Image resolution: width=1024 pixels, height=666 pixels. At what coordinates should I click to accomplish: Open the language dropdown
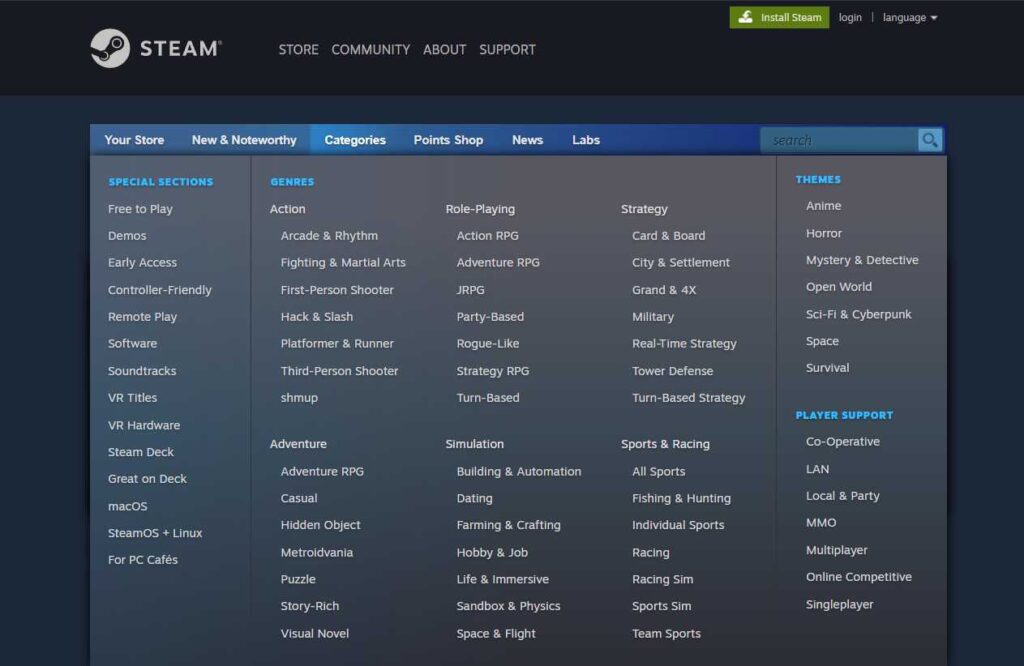tap(908, 17)
